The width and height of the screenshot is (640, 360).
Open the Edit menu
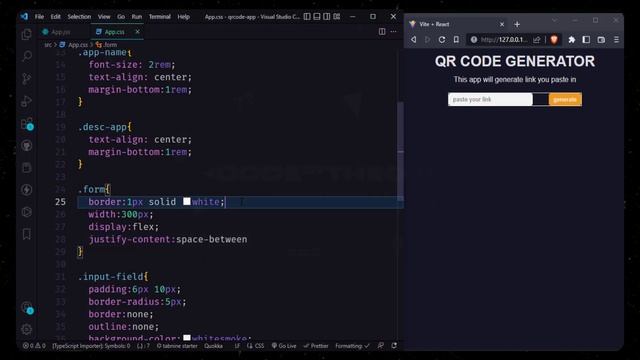pos(56,17)
